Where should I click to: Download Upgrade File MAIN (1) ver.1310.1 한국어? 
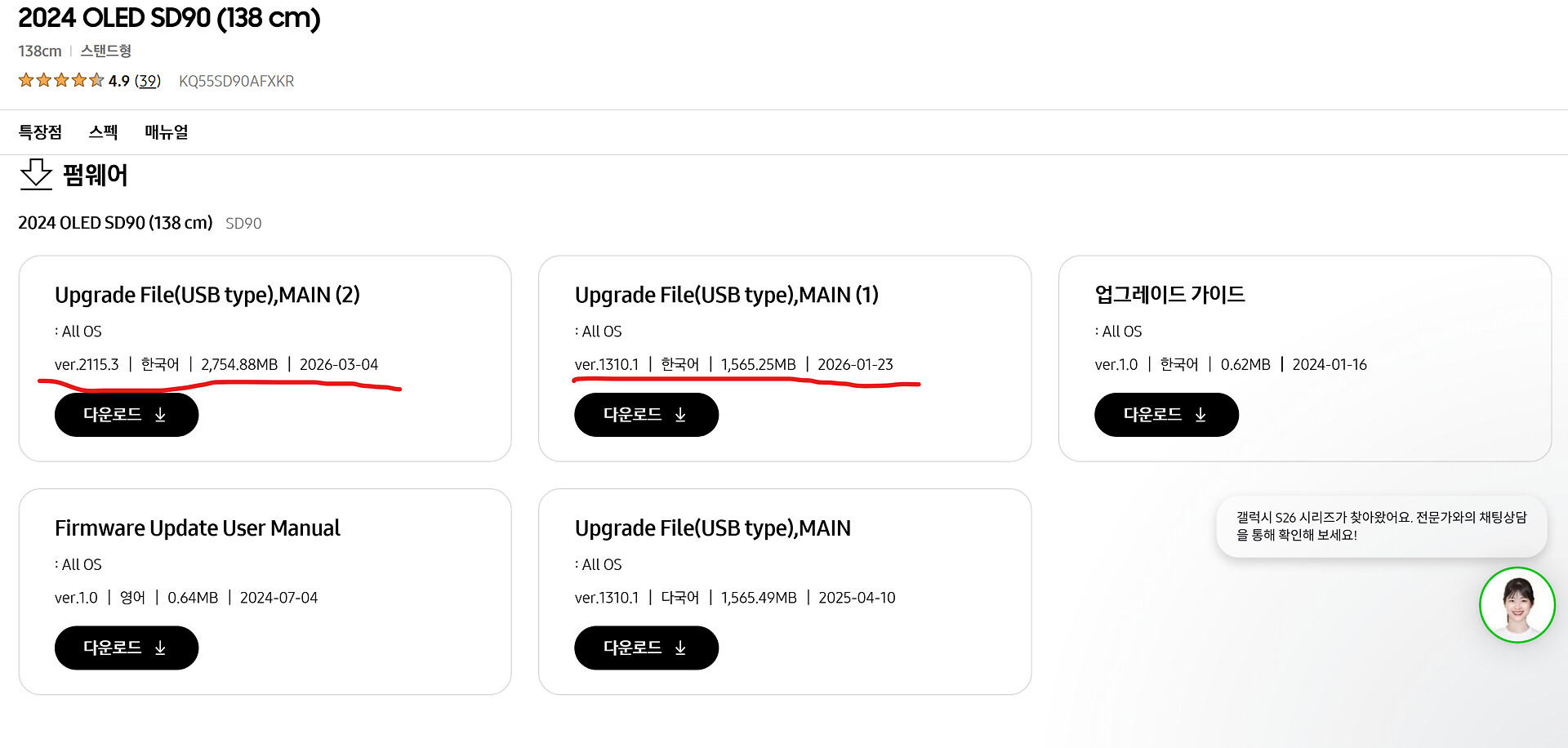pyautogui.click(x=646, y=415)
